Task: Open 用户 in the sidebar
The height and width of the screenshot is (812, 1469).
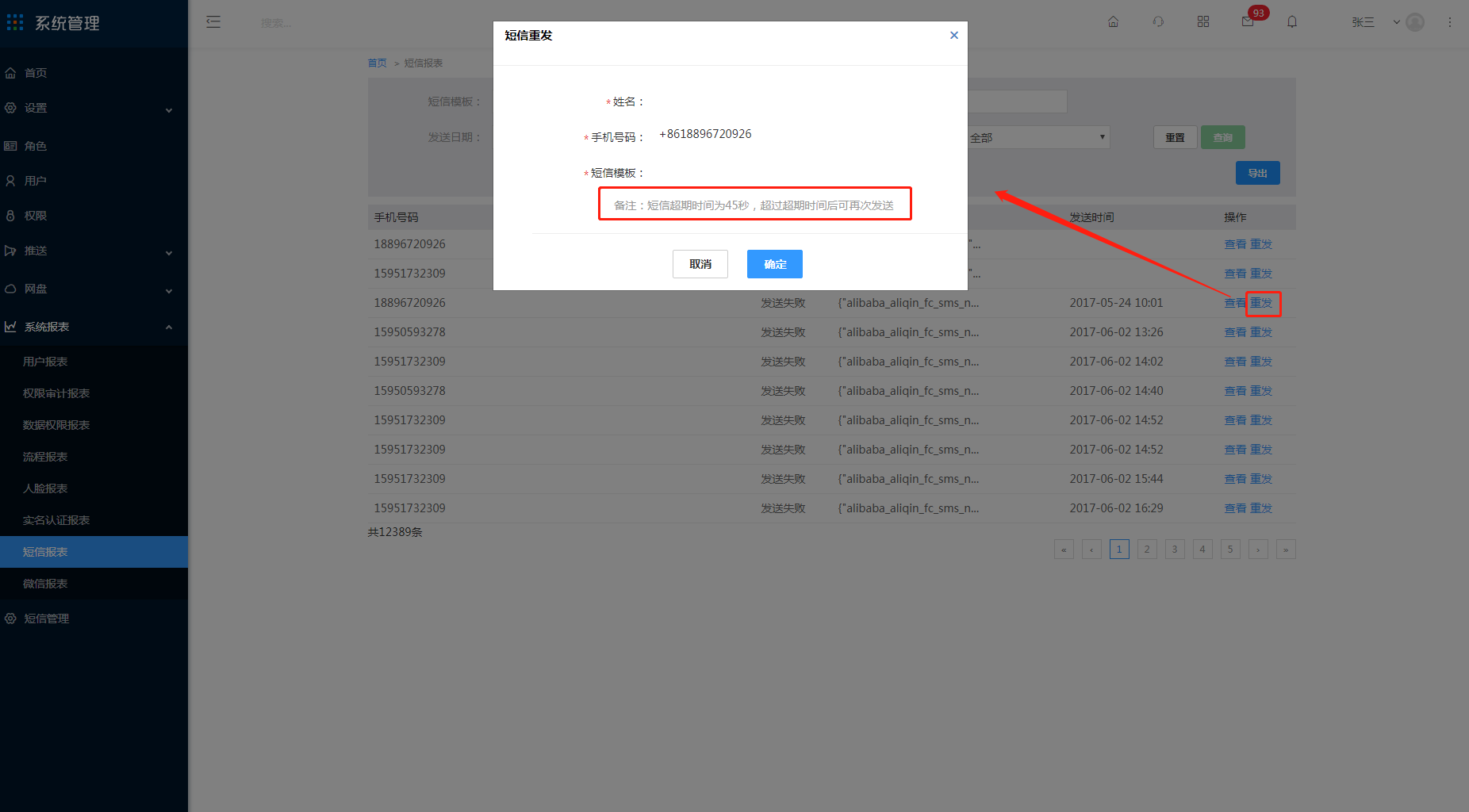Action: point(94,181)
